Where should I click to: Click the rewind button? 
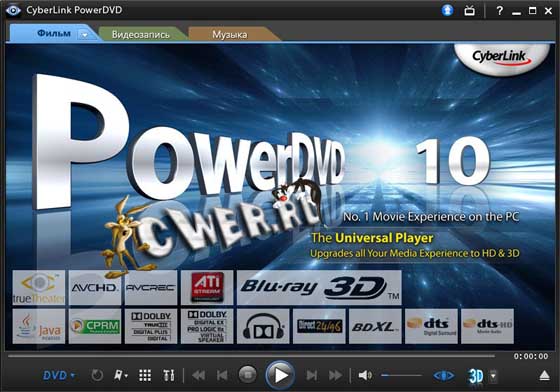[x=199, y=376]
